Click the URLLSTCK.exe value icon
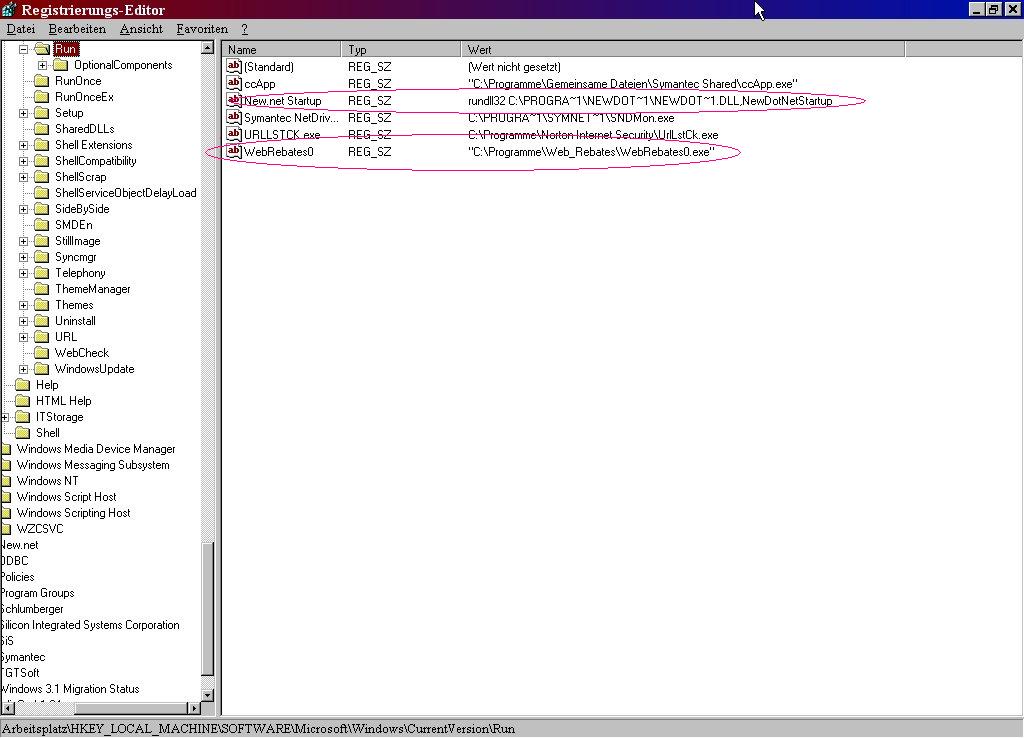Screen dimensions: 1024x738 point(234,134)
